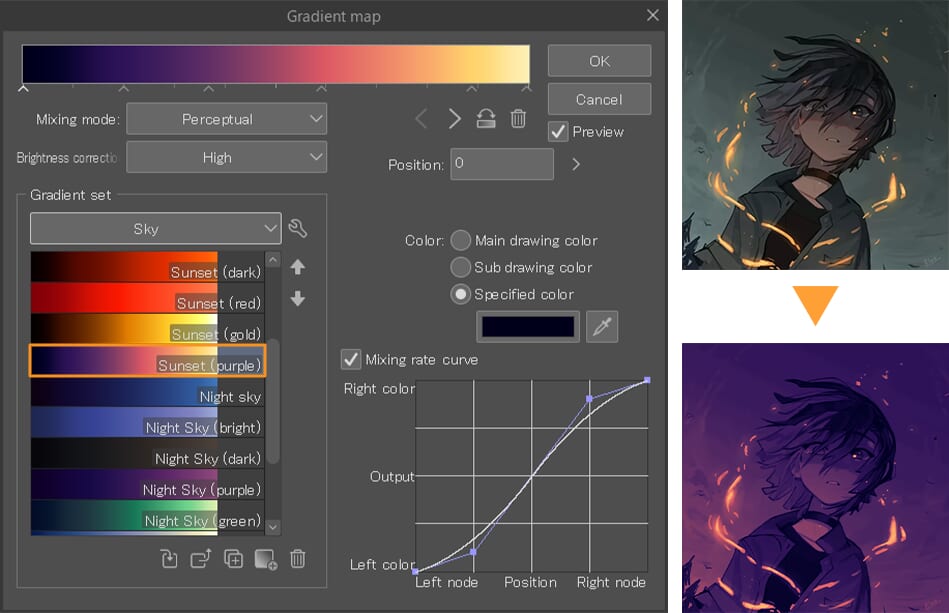Delete the selected node with top trash icon
The width and height of the screenshot is (949, 613).
tap(518, 119)
